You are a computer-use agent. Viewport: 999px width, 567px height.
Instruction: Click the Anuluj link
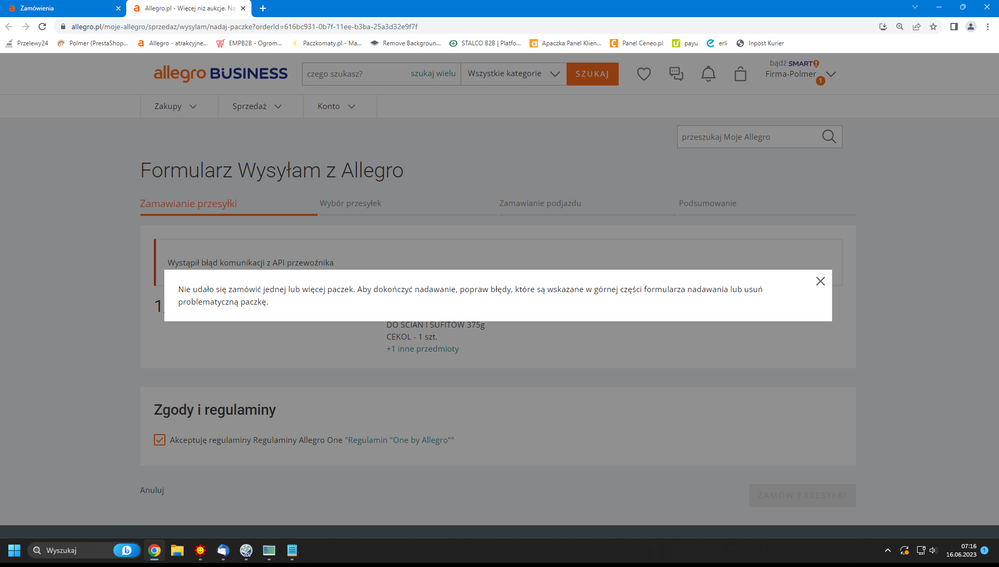pos(152,490)
